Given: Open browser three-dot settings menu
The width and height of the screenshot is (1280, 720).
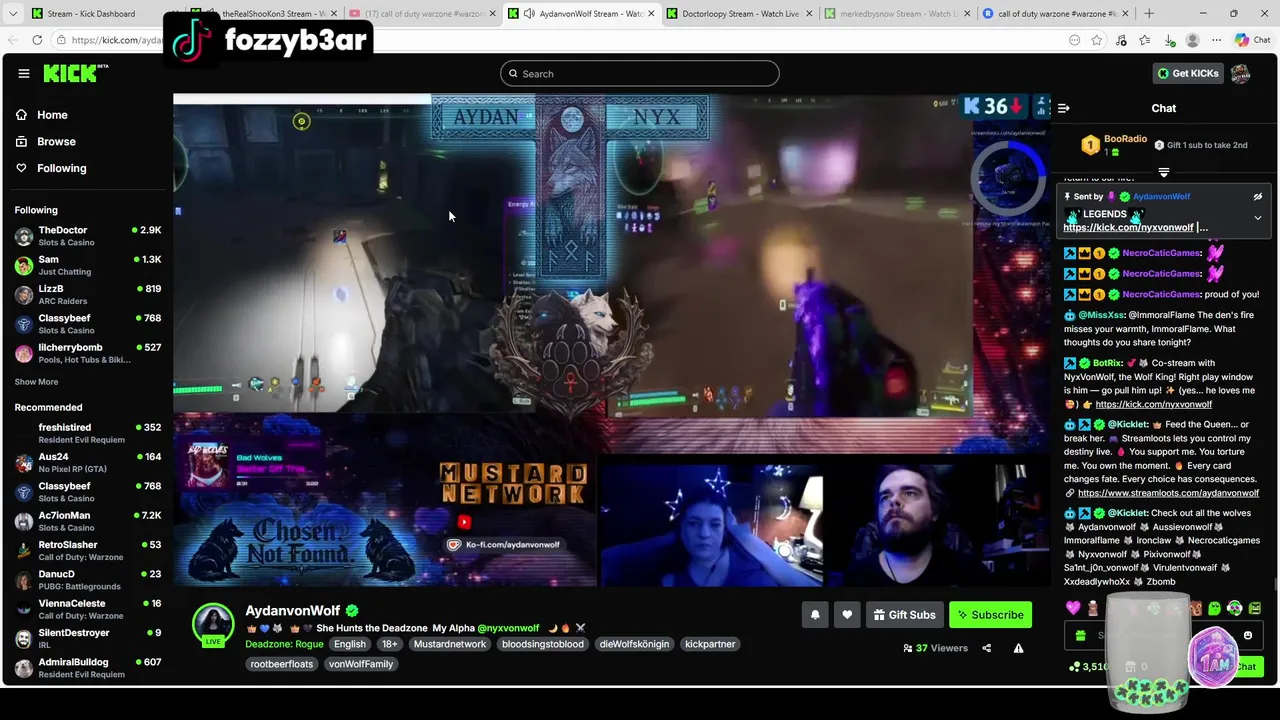Looking at the screenshot, I should 1216,40.
